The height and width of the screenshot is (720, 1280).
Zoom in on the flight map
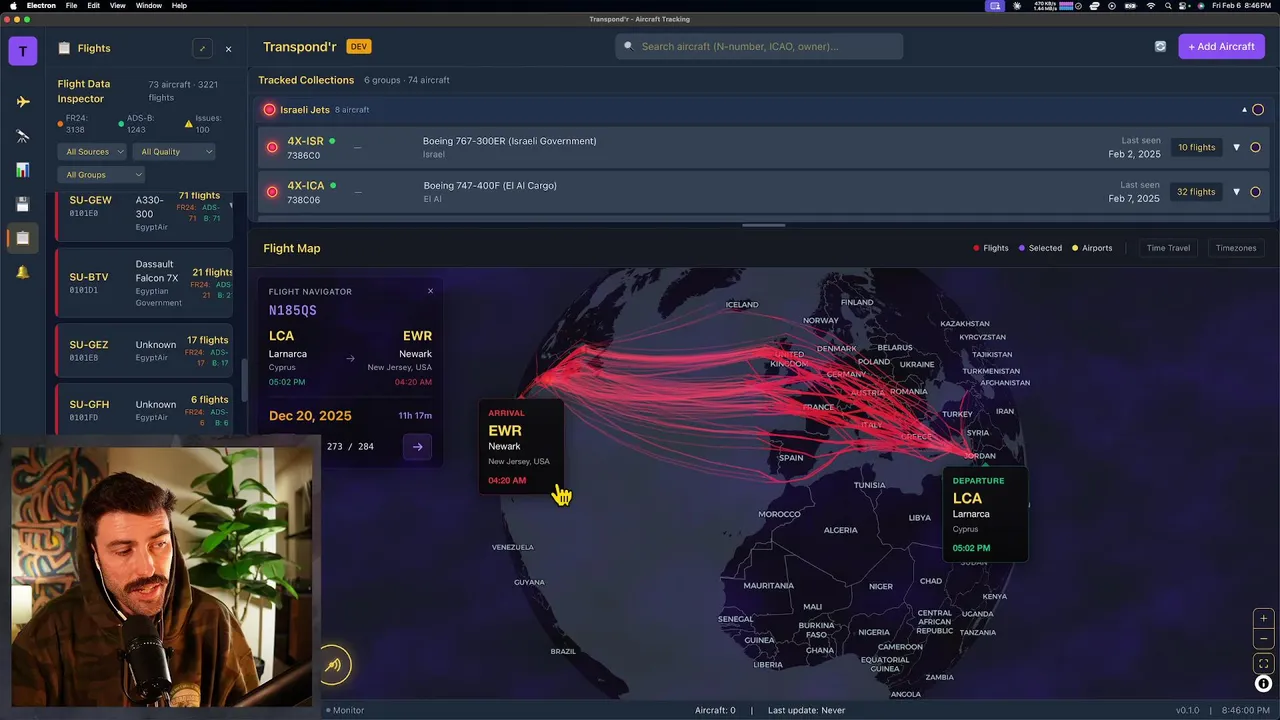[1263, 618]
